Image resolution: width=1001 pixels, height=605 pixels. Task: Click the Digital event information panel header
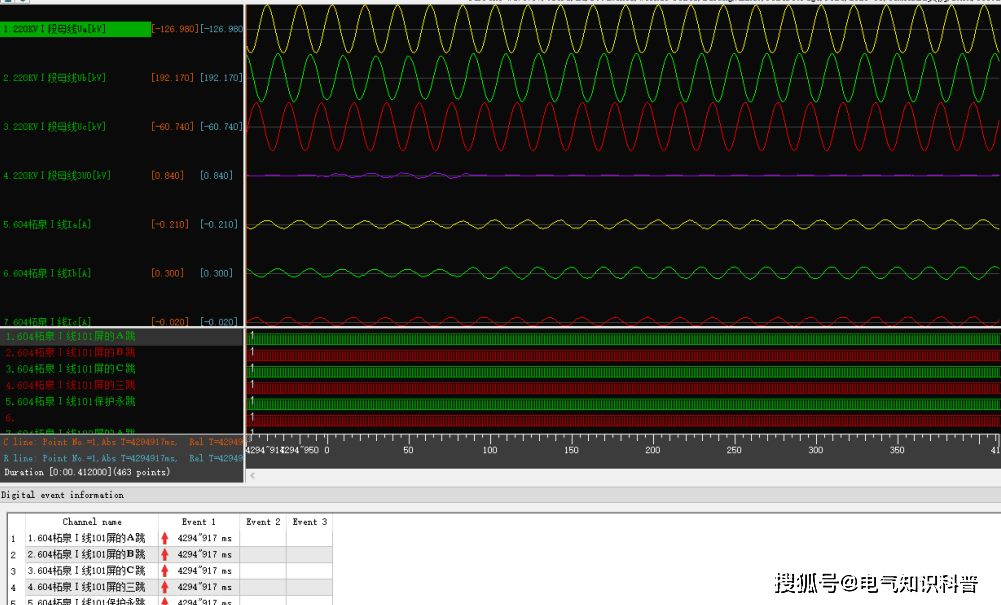[500, 495]
